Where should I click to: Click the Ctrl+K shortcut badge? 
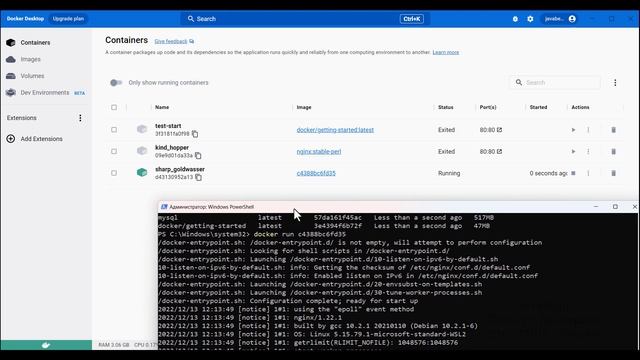(x=411, y=19)
